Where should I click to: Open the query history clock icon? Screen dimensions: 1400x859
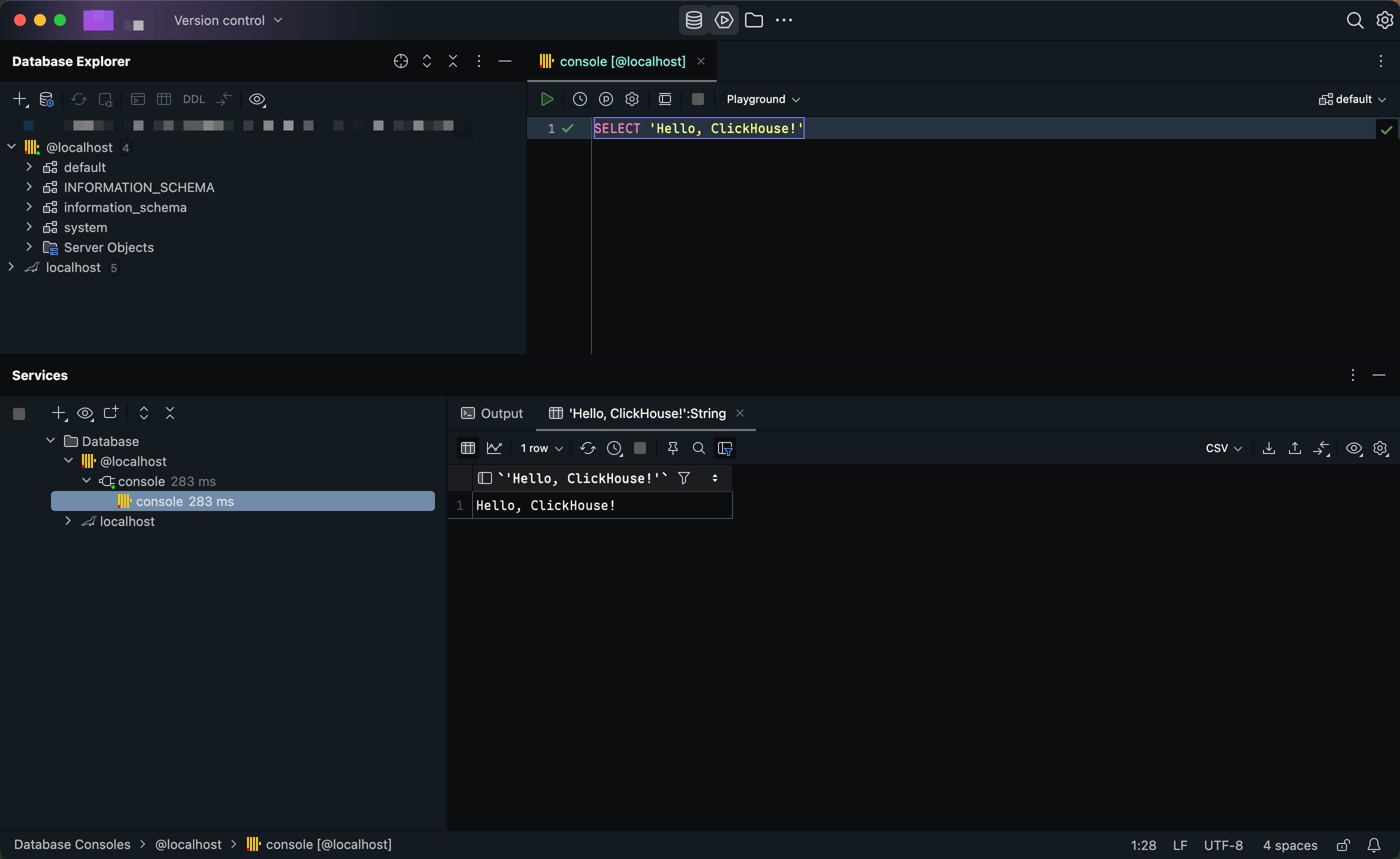pos(579,99)
